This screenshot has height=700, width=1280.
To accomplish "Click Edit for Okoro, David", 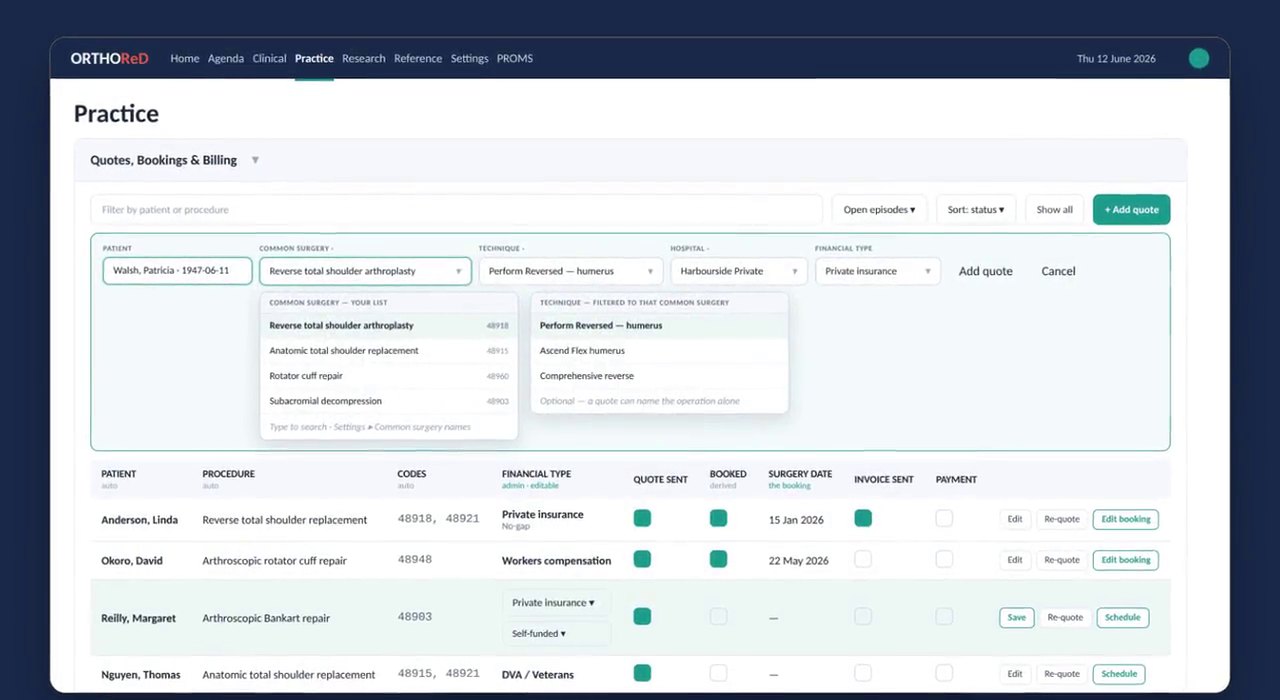I will (1015, 560).
